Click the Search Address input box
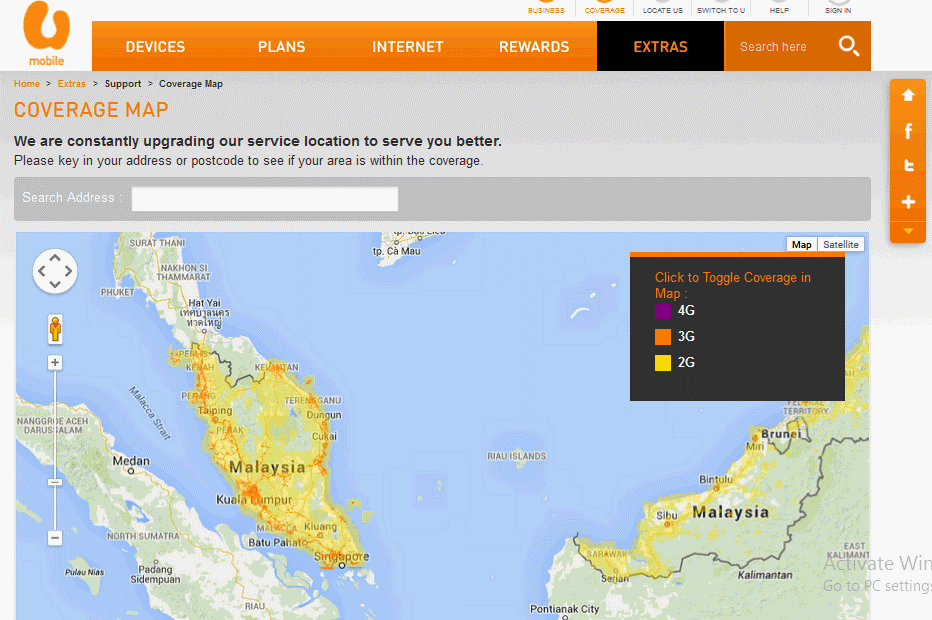932x620 pixels. (x=265, y=199)
